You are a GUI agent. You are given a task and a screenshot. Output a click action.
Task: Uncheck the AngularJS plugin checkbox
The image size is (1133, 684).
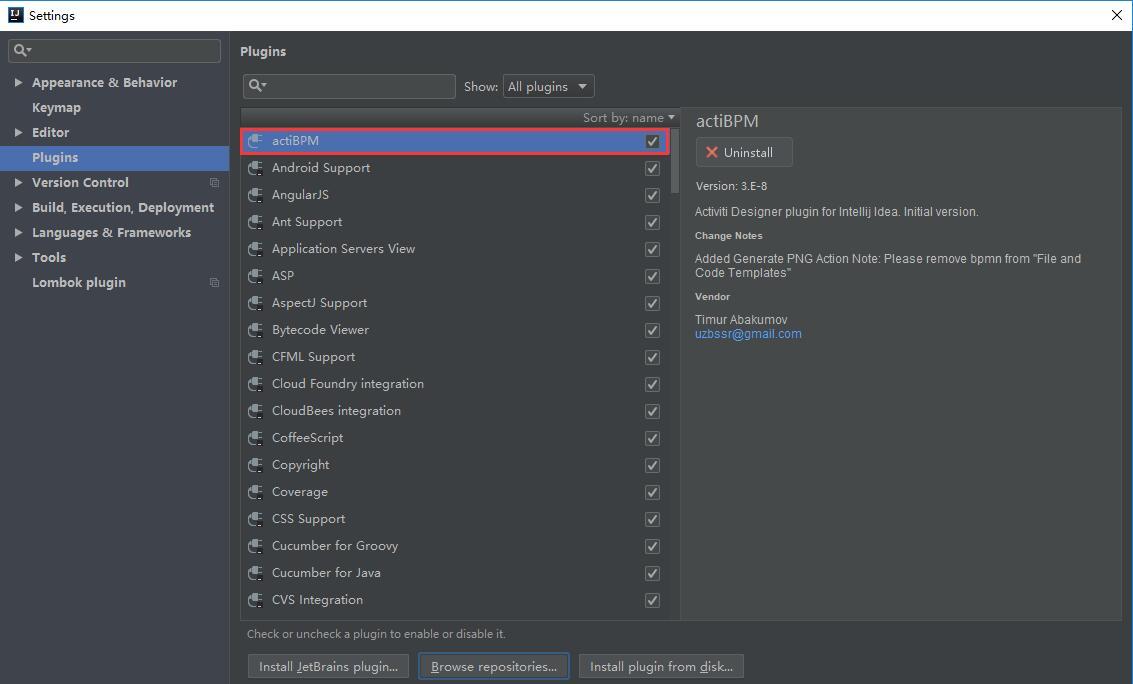(652, 196)
